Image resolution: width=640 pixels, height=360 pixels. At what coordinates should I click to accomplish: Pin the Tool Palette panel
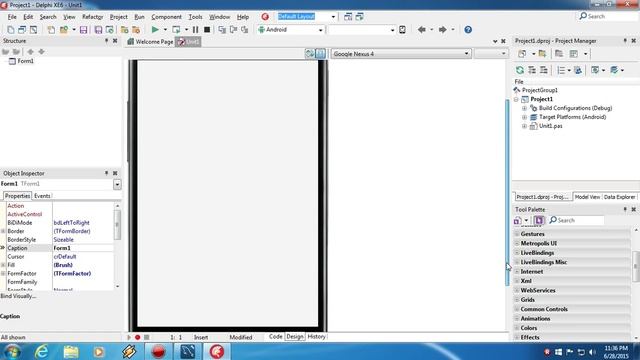pos(625,209)
